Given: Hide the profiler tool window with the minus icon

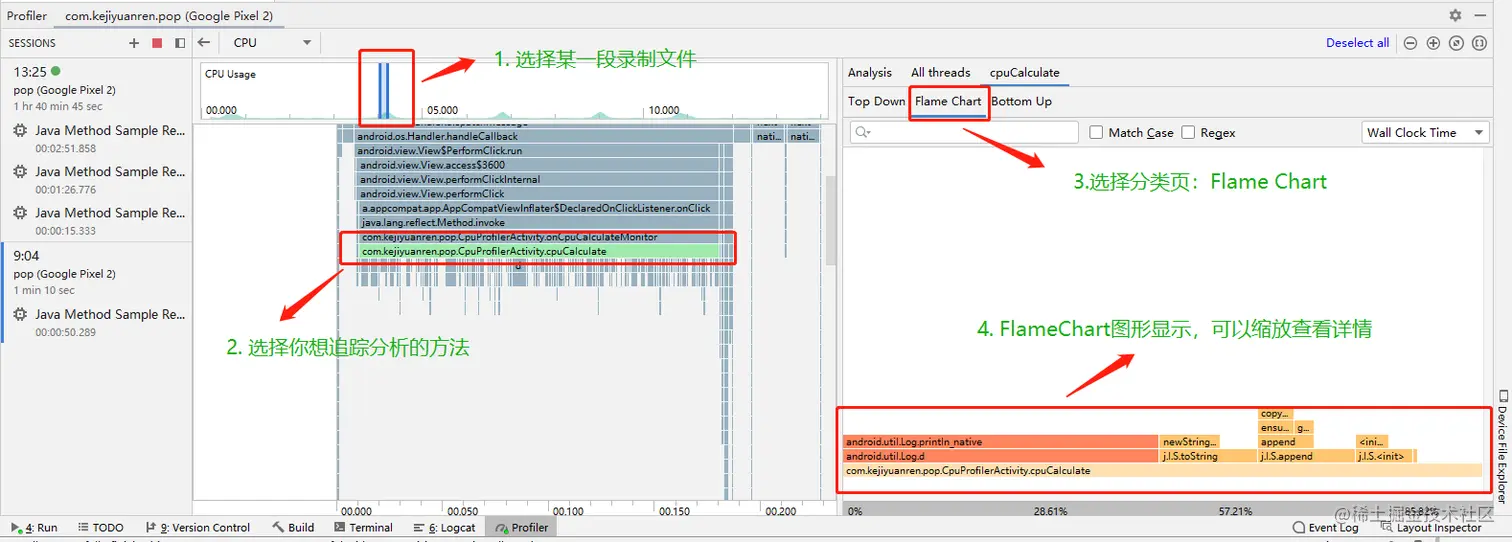Looking at the screenshot, I should (1480, 16).
